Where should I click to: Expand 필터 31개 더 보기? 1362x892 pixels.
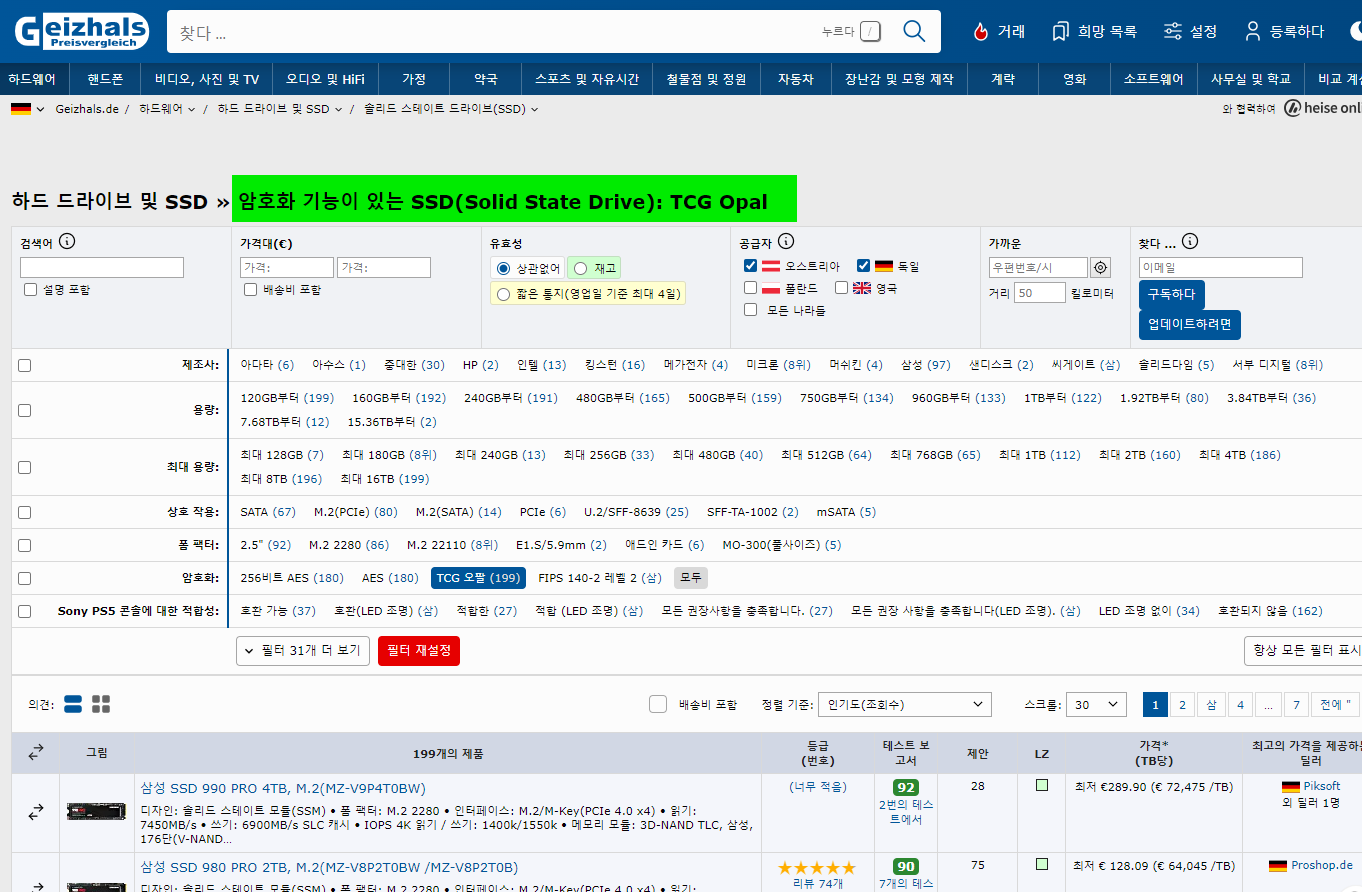pyautogui.click(x=303, y=650)
